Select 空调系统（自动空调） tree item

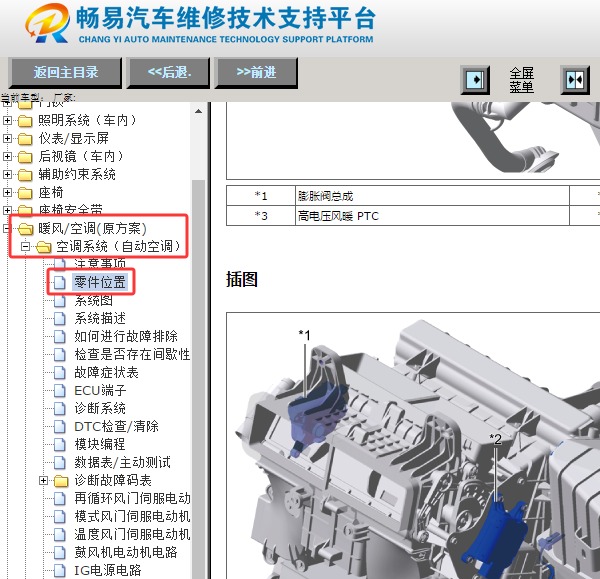tap(118, 247)
